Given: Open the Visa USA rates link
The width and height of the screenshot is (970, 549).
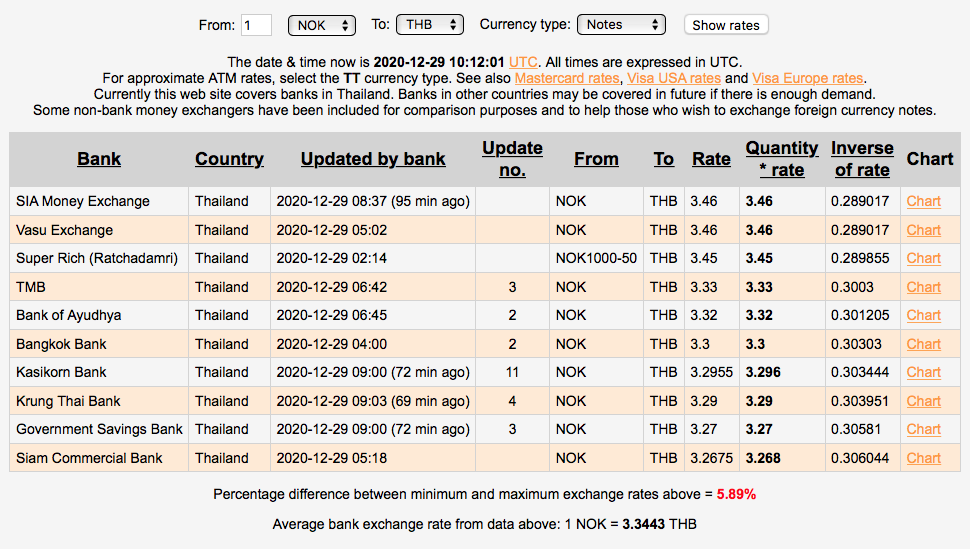Looking at the screenshot, I should tap(673, 78).
